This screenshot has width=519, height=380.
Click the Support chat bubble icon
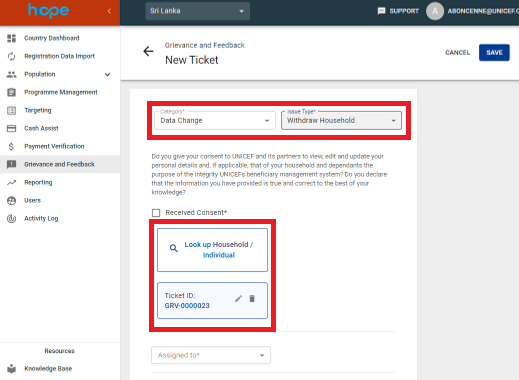[x=381, y=11]
